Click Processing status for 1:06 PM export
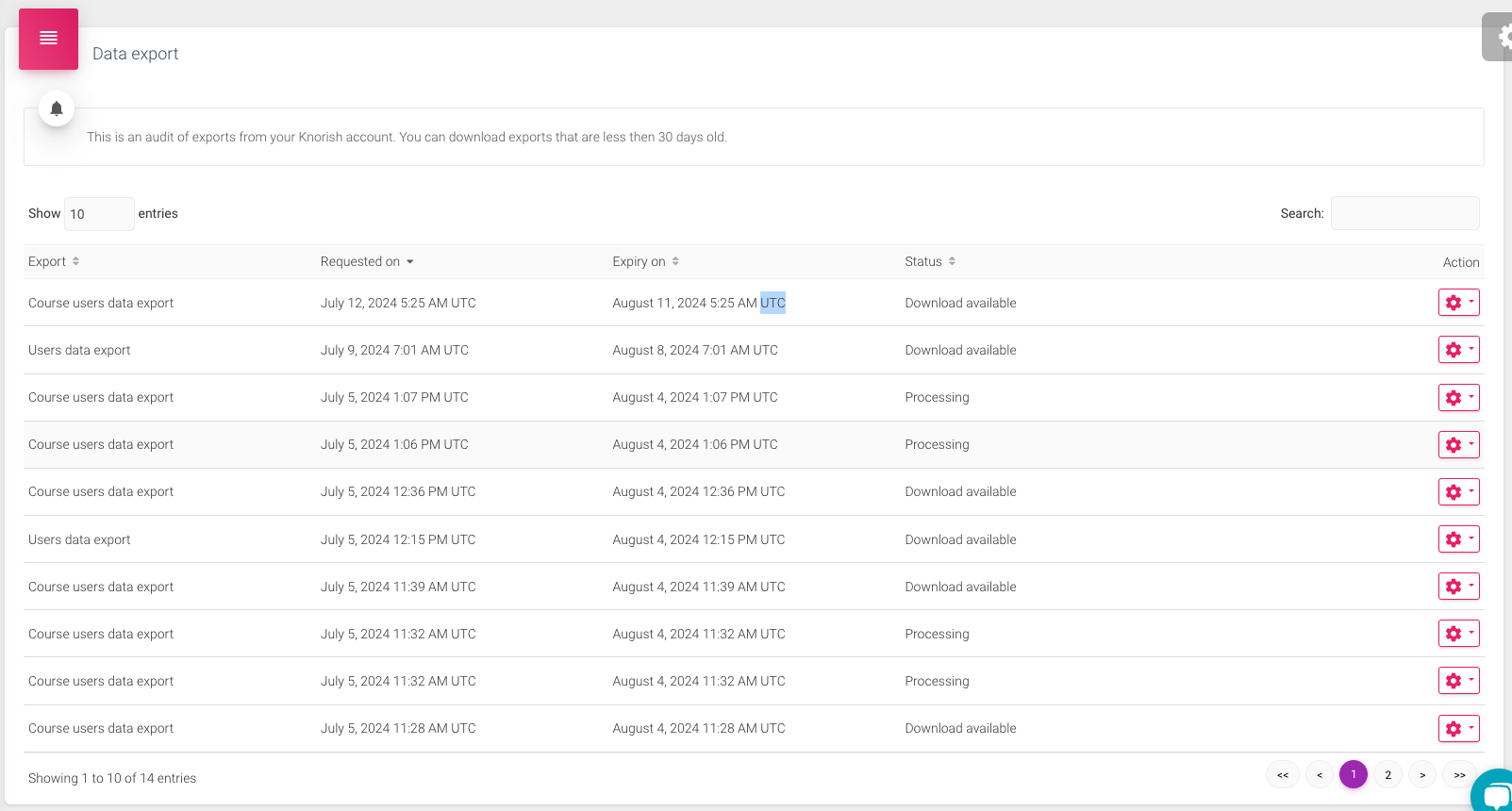Viewport: 1512px width, 811px height. pos(937,444)
